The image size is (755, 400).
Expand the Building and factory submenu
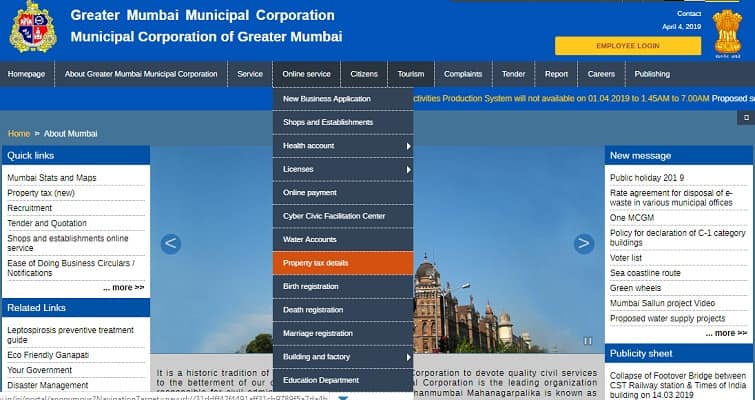tap(408, 357)
